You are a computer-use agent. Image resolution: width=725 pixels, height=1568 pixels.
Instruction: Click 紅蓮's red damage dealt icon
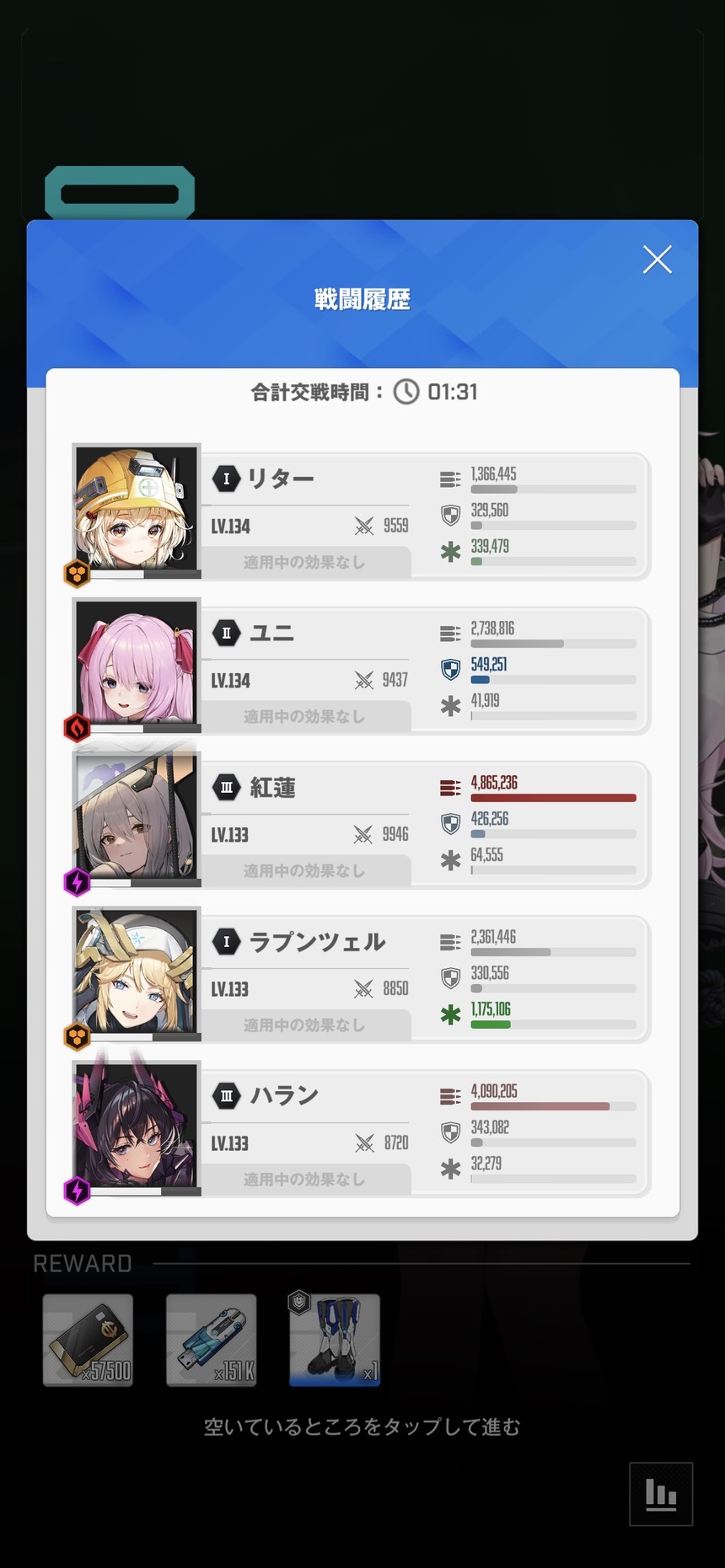(x=450, y=788)
